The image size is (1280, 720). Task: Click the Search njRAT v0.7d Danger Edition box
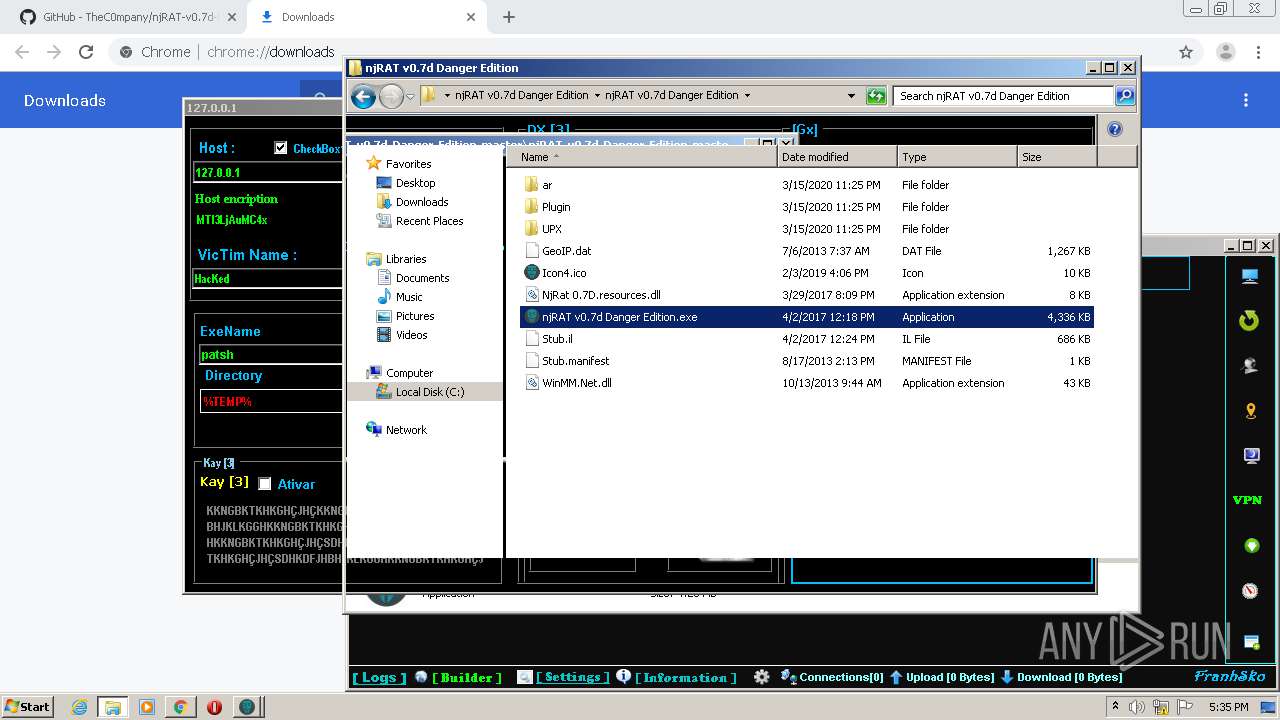tap(1003, 96)
